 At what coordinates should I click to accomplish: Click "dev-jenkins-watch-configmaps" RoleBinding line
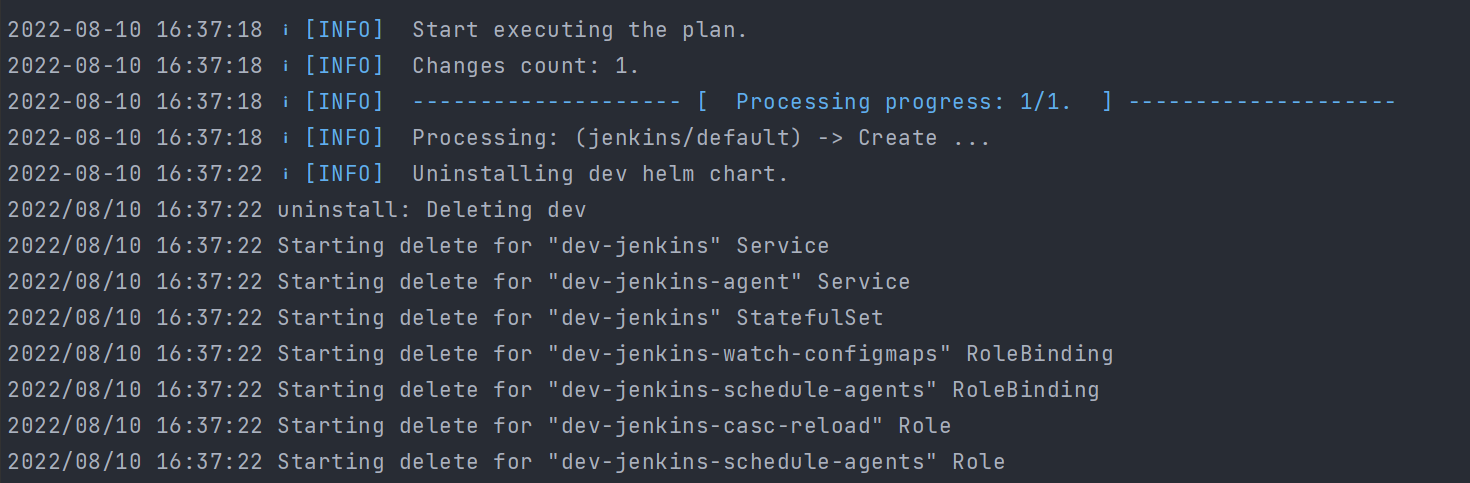tap(560, 354)
